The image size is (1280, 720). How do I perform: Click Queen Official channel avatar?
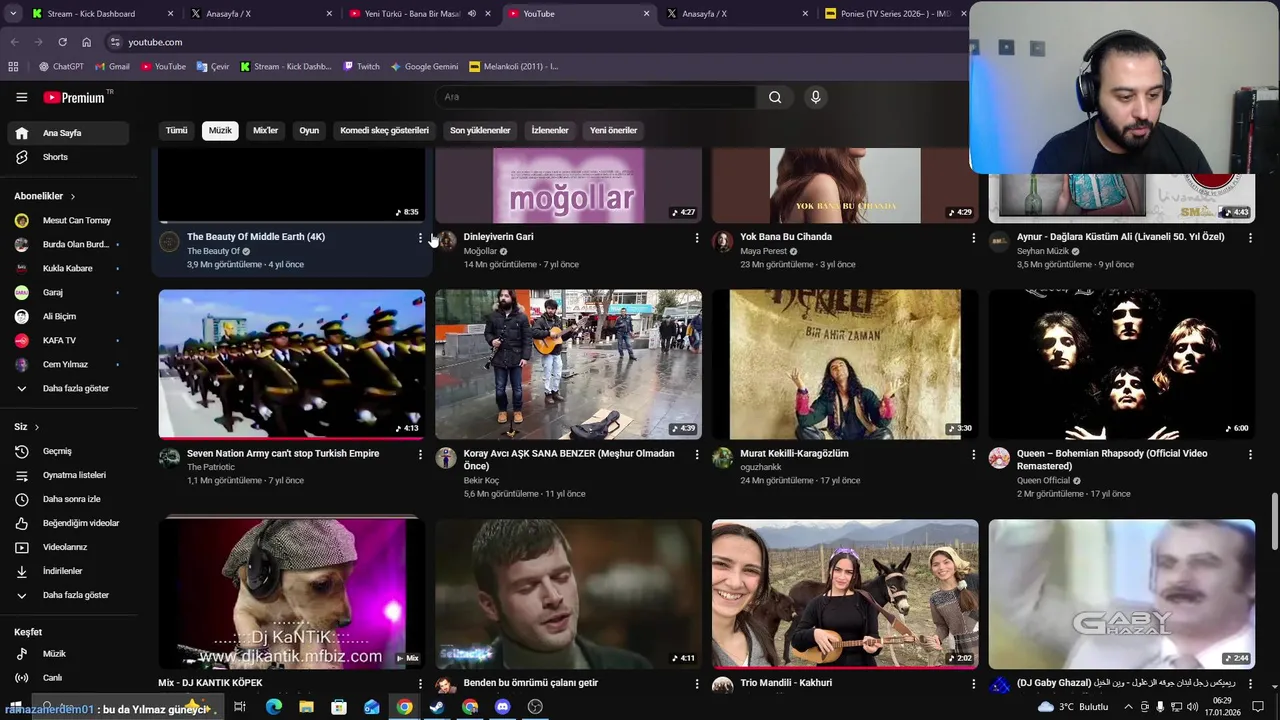pyautogui.click(x=999, y=458)
